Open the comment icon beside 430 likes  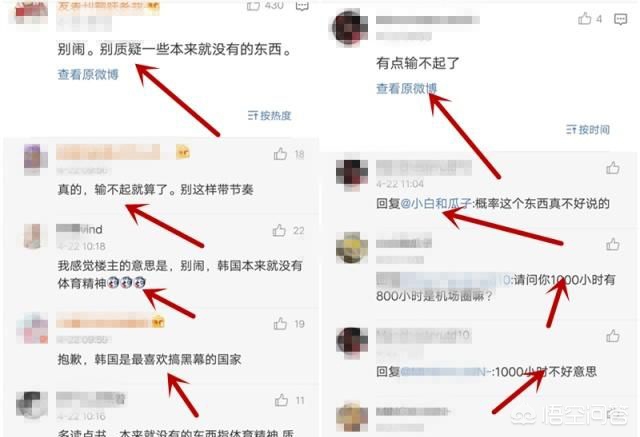pyautogui.click(x=302, y=5)
